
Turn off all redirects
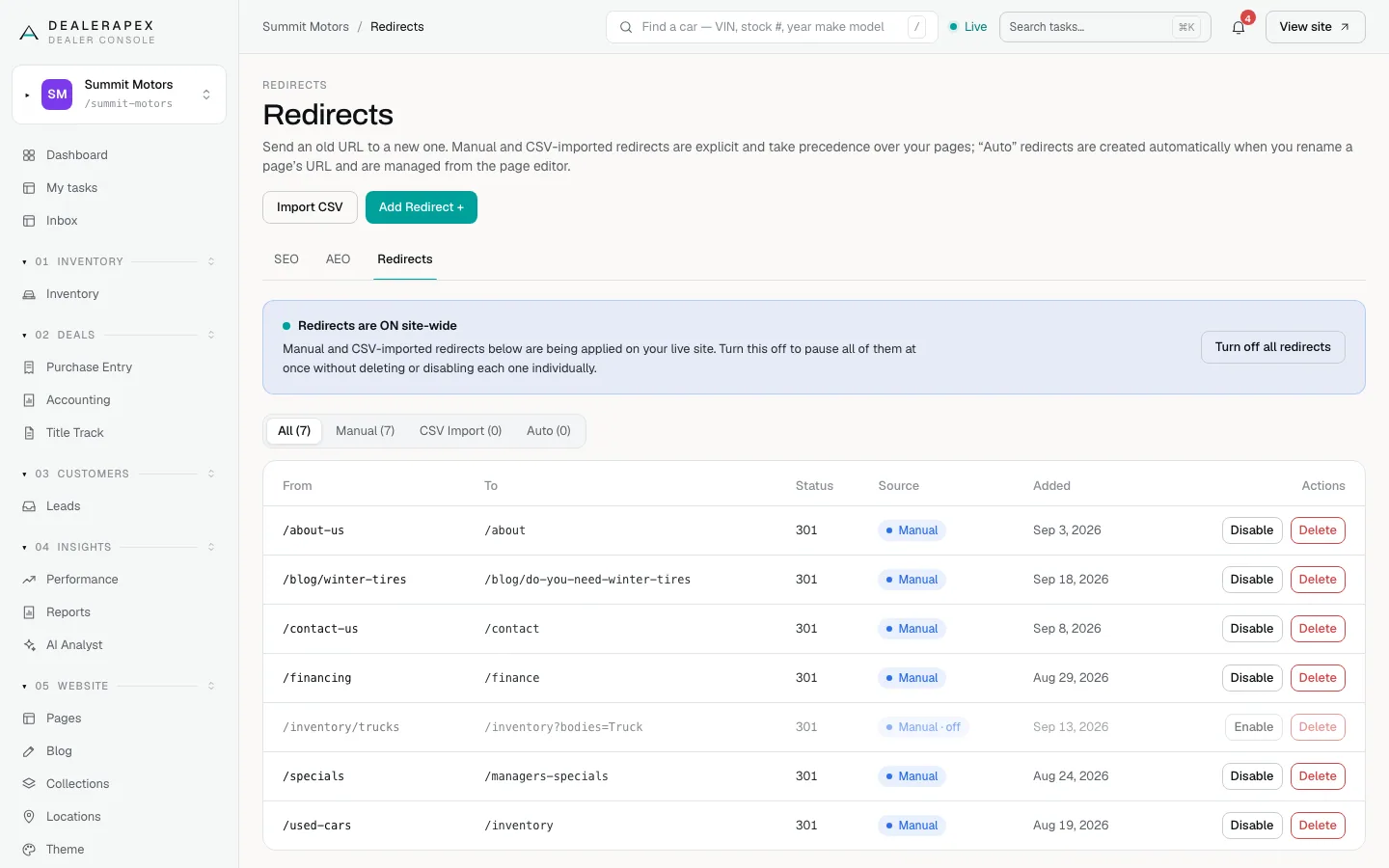pyautogui.click(x=1272, y=347)
